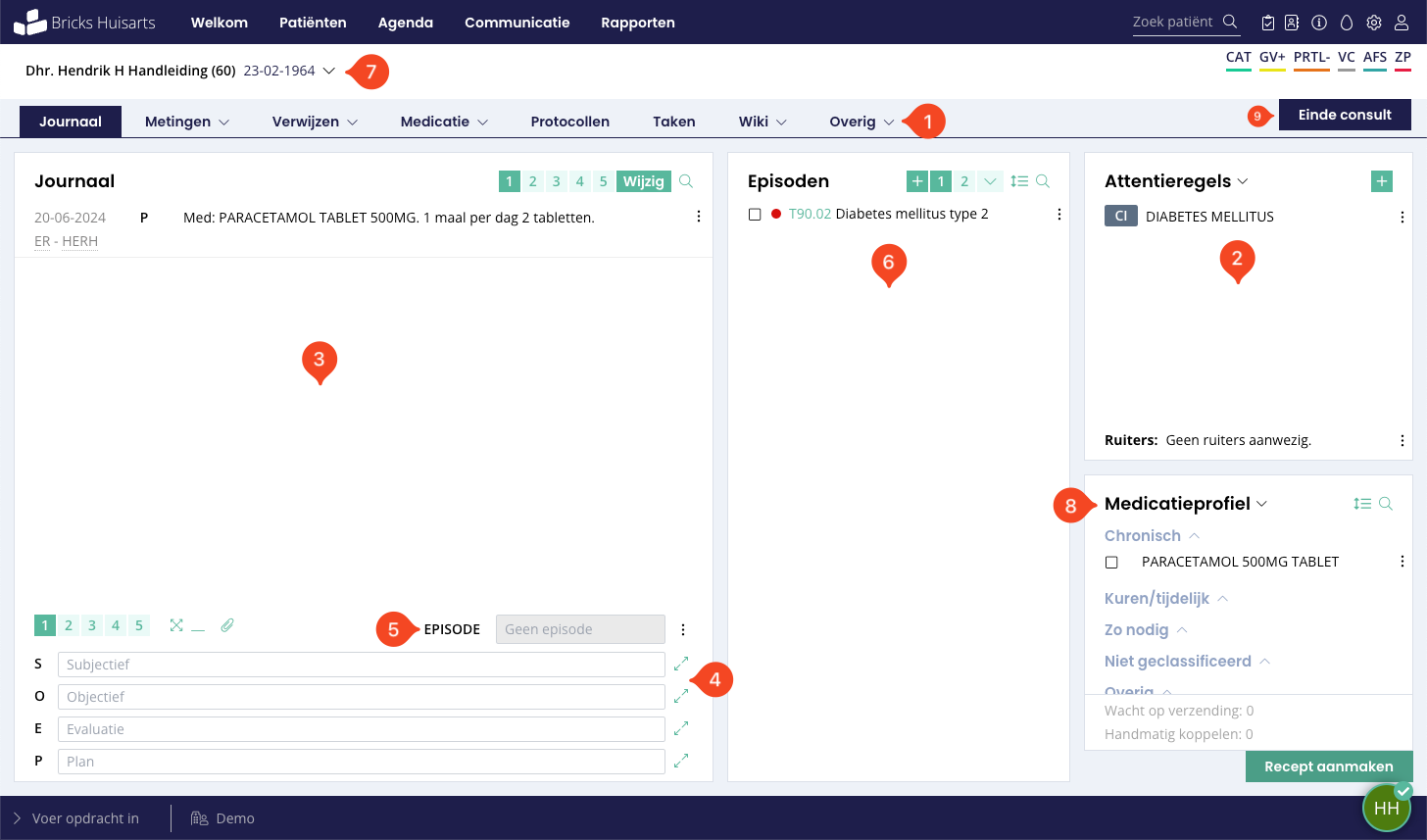Click the sort icon in Medicatieprofiel header

[1362, 504]
